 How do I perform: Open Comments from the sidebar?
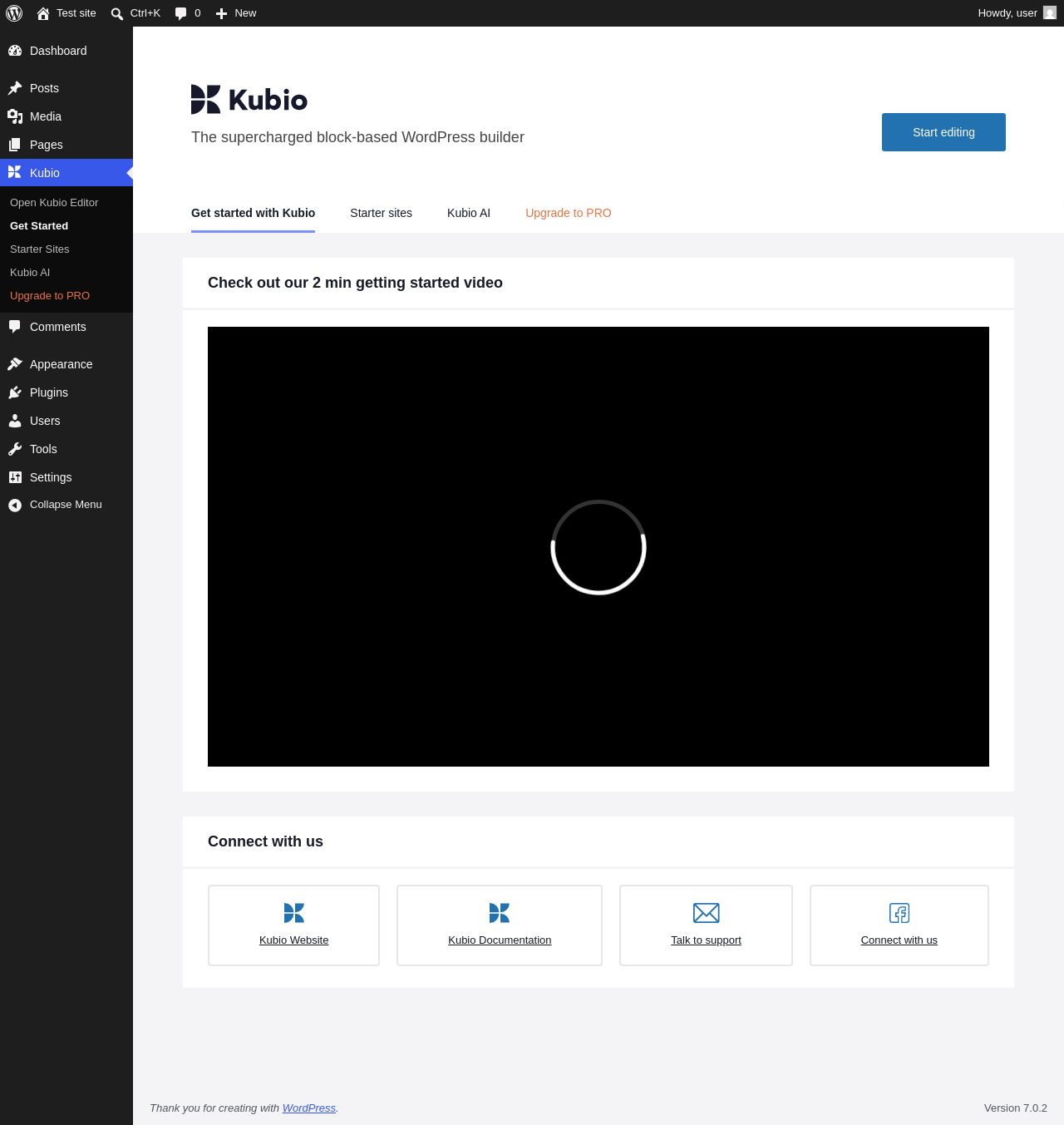[x=66, y=327]
